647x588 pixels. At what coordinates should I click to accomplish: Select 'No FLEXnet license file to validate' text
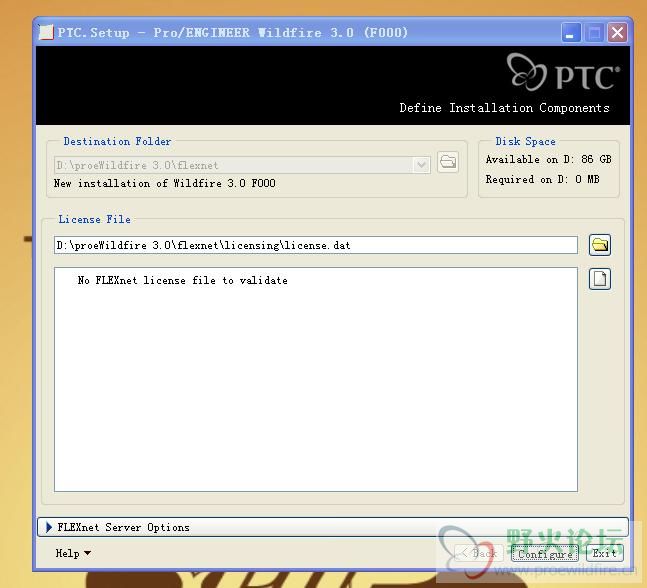pyautogui.click(x=182, y=281)
